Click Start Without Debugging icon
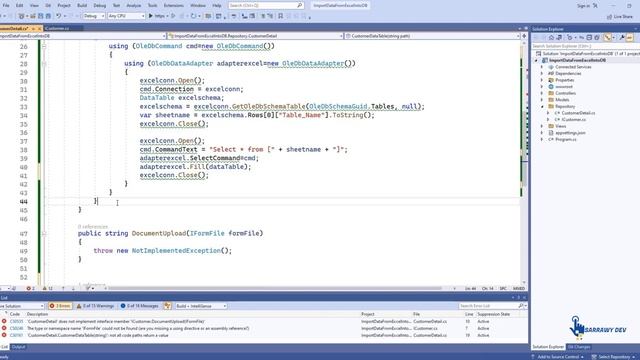This screenshot has width=640, height=360. pyautogui.click(x=173, y=16)
